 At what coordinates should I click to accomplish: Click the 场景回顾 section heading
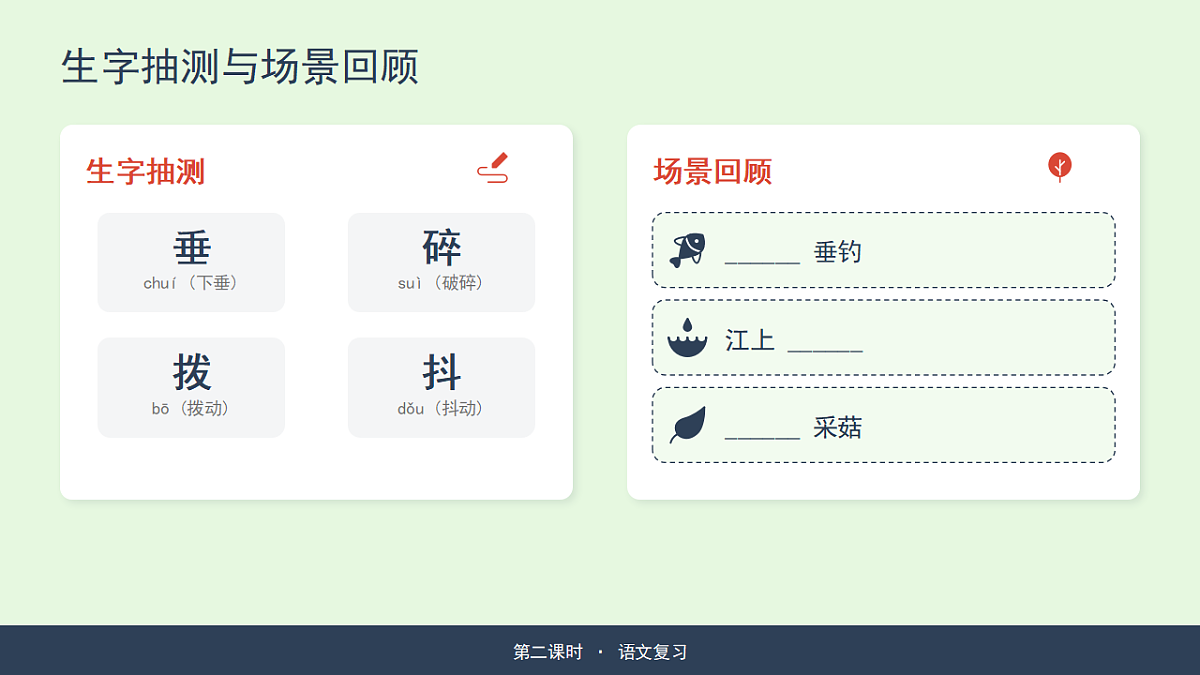713,172
